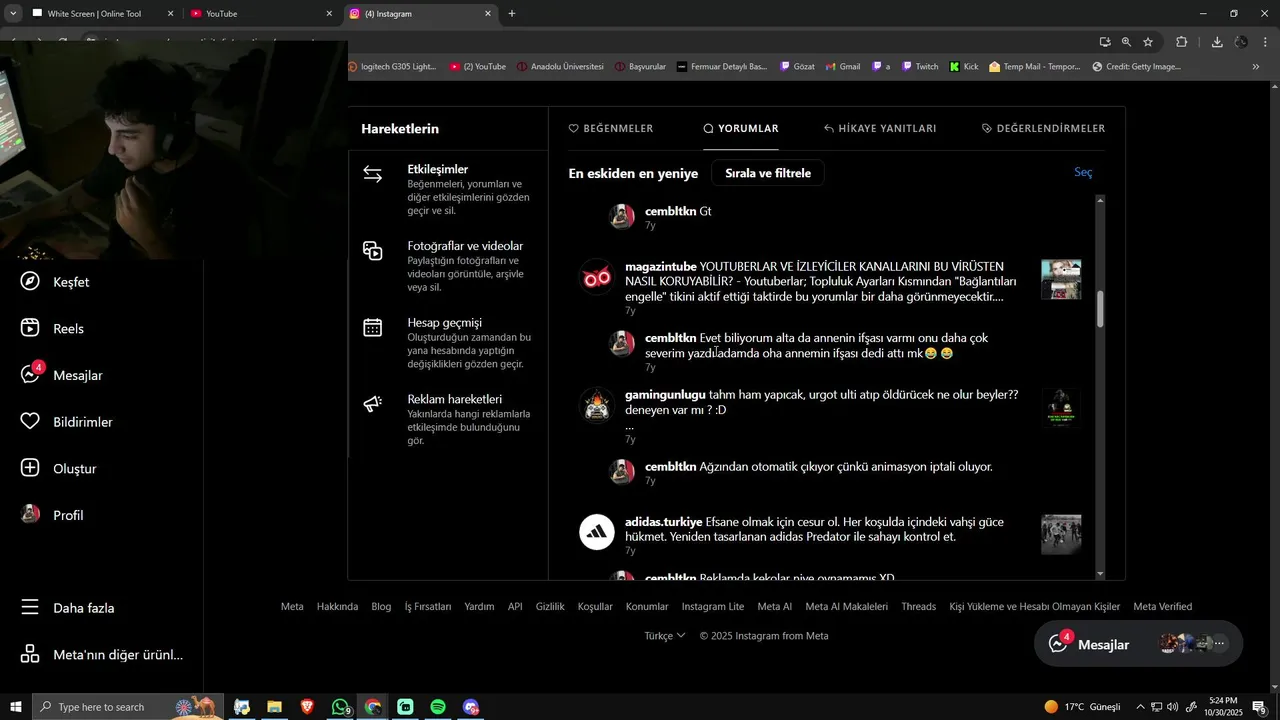Open the adidas.turkiye post thumbnail
The height and width of the screenshot is (720, 1280).
1061,535
